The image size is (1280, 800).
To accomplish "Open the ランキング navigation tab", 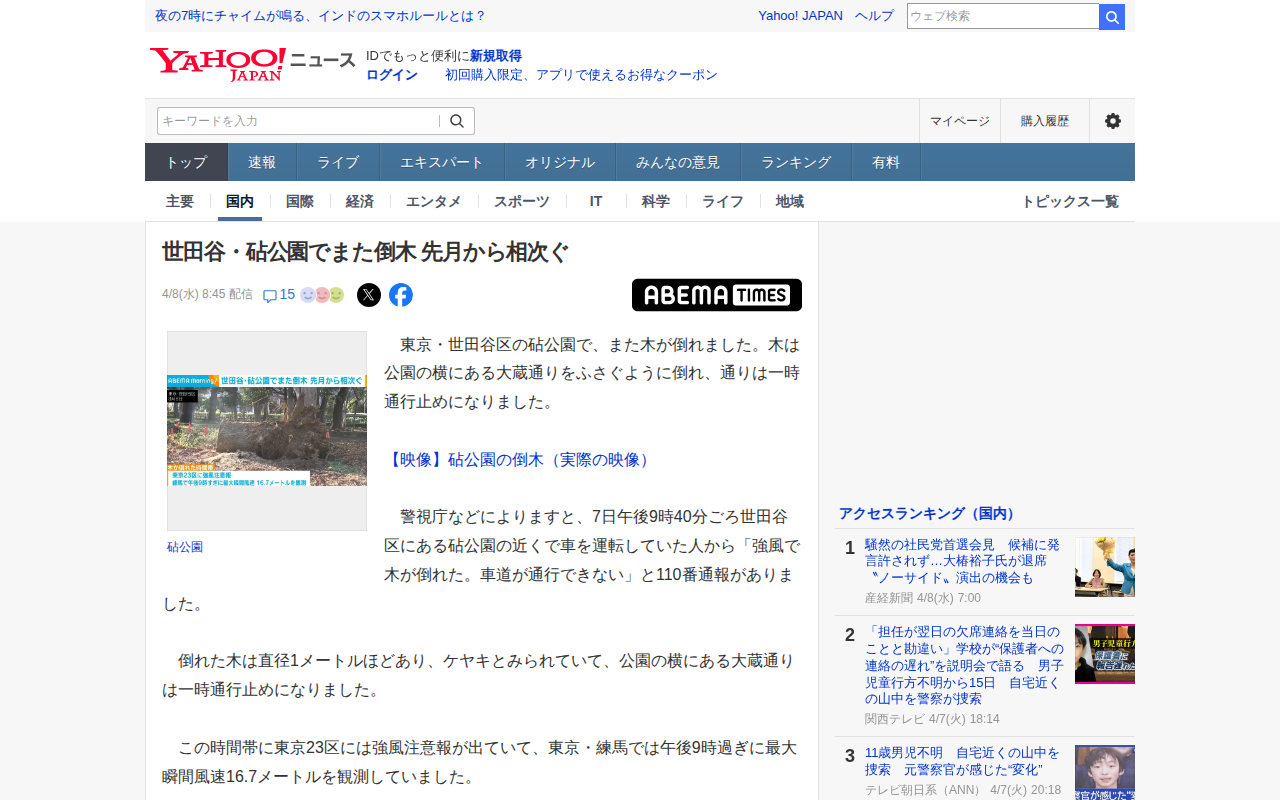I will pos(796,162).
